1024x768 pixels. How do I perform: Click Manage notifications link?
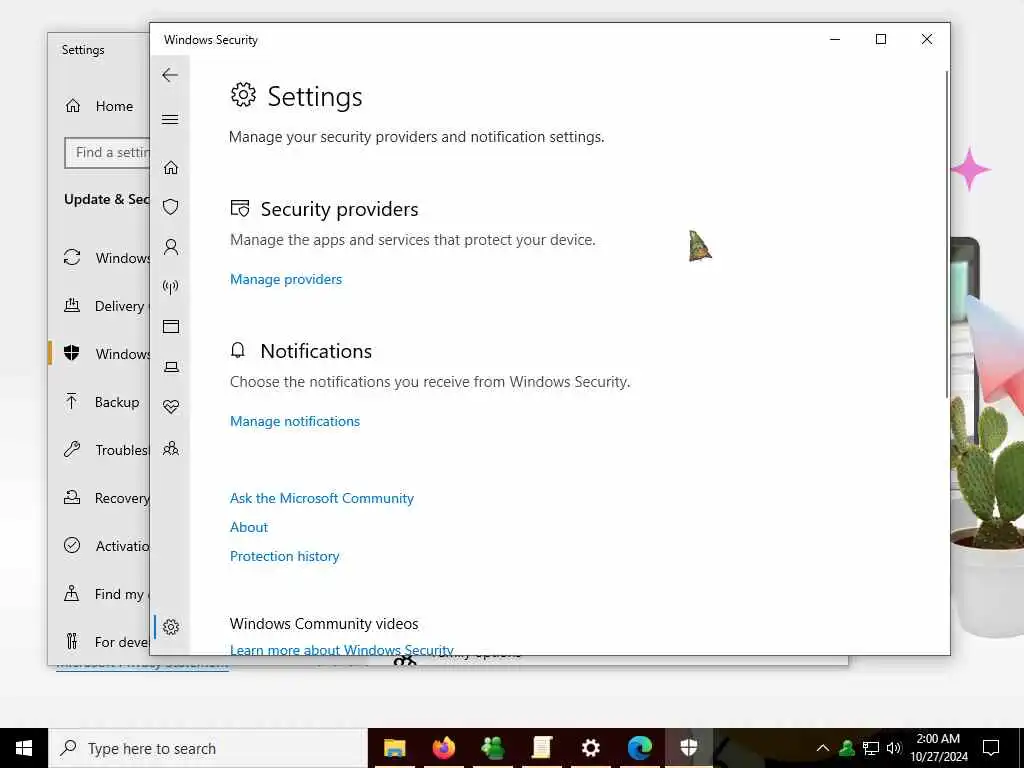pos(295,421)
